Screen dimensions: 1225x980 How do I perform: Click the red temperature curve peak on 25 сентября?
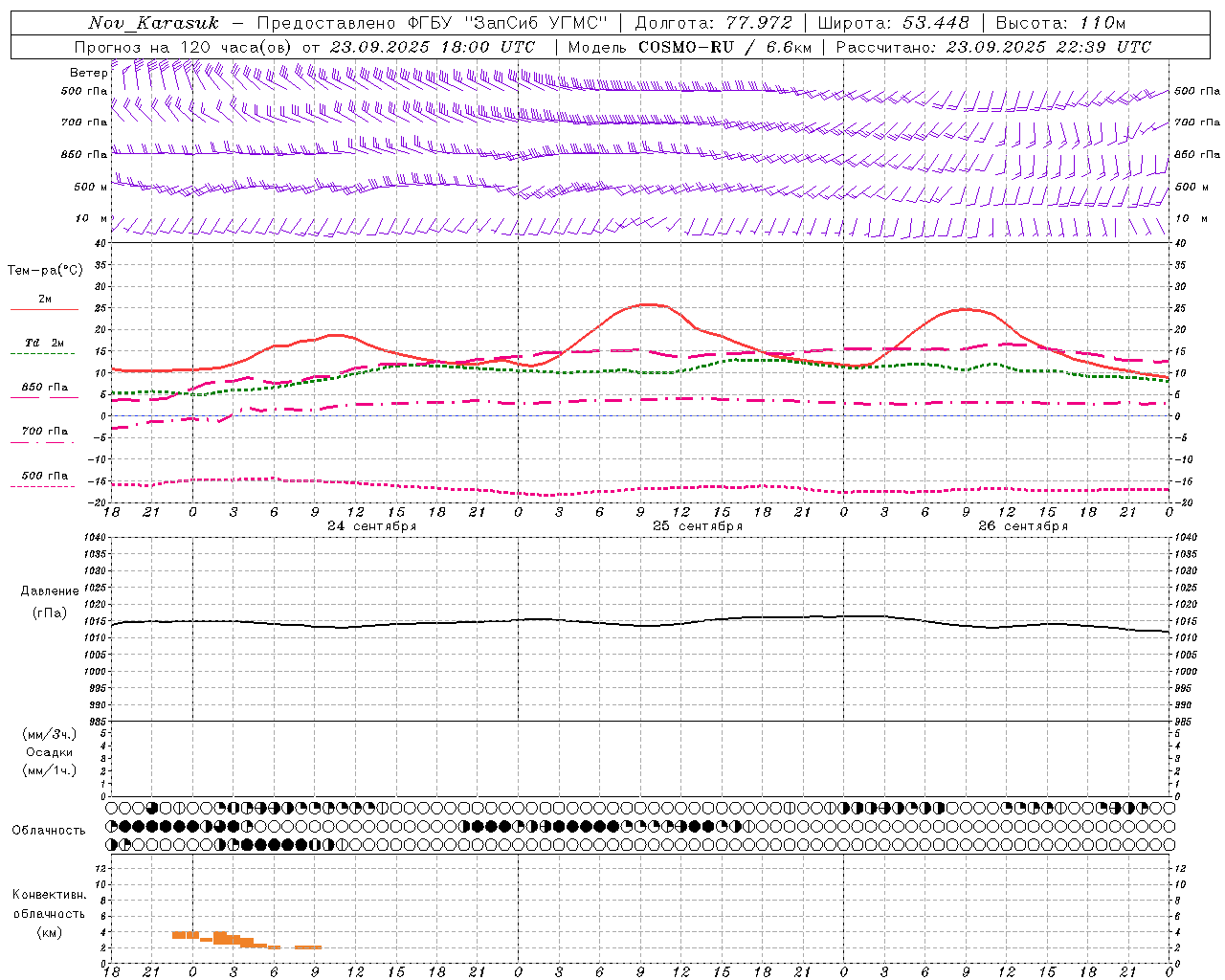[x=649, y=304]
